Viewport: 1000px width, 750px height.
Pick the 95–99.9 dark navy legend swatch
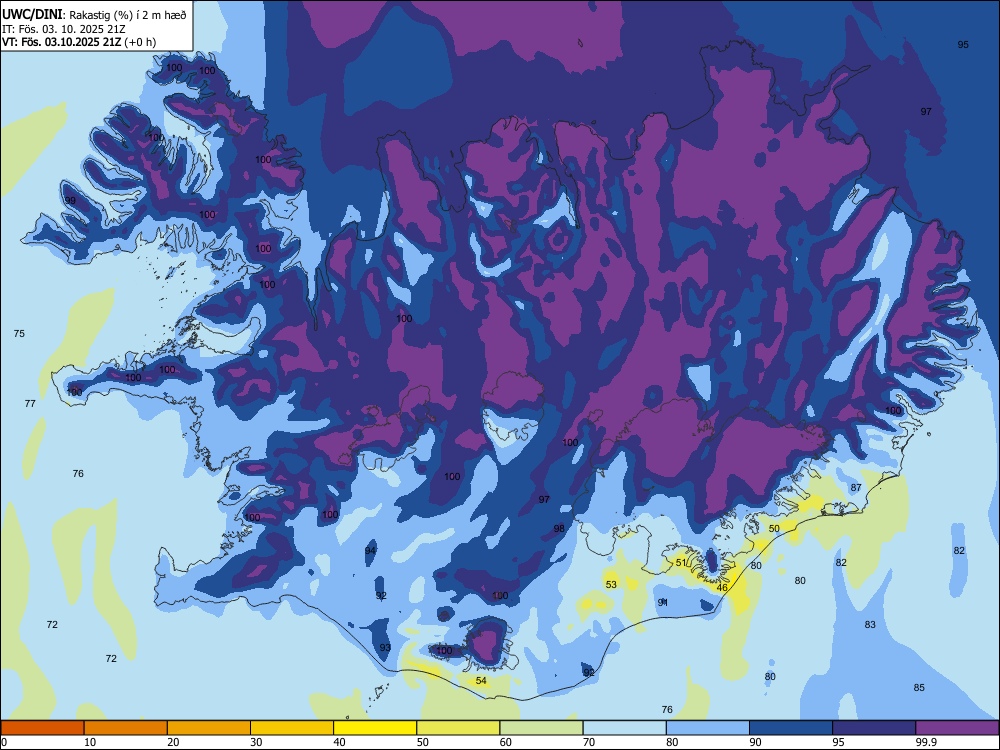coord(874,728)
